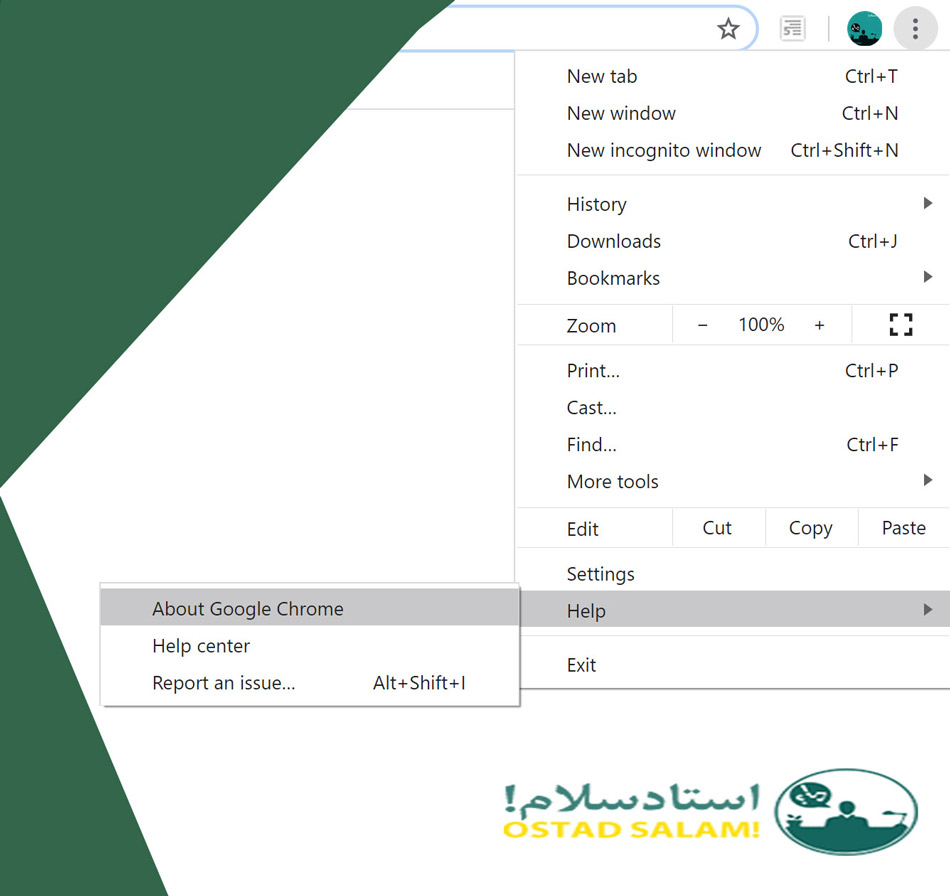Open Settings from the menu
950x896 pixels.
tap(600, 574)
